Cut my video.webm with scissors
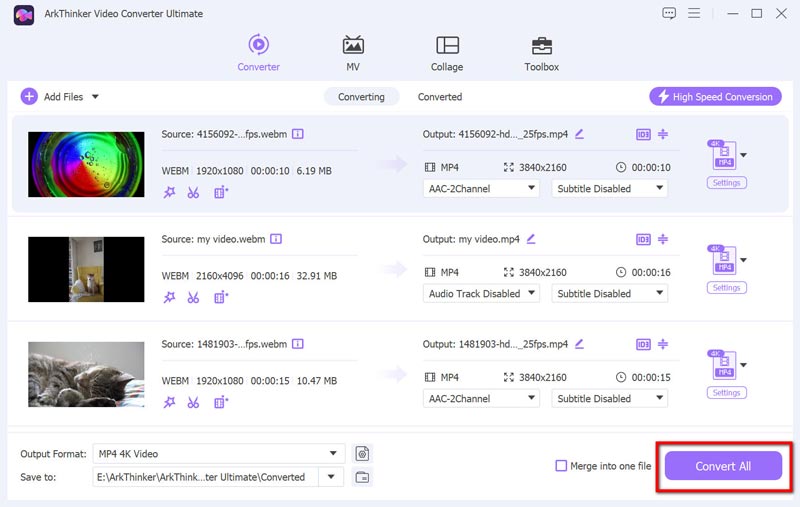Image resolution: width=800 pixels, height=507 pixels. coord(193,297)
